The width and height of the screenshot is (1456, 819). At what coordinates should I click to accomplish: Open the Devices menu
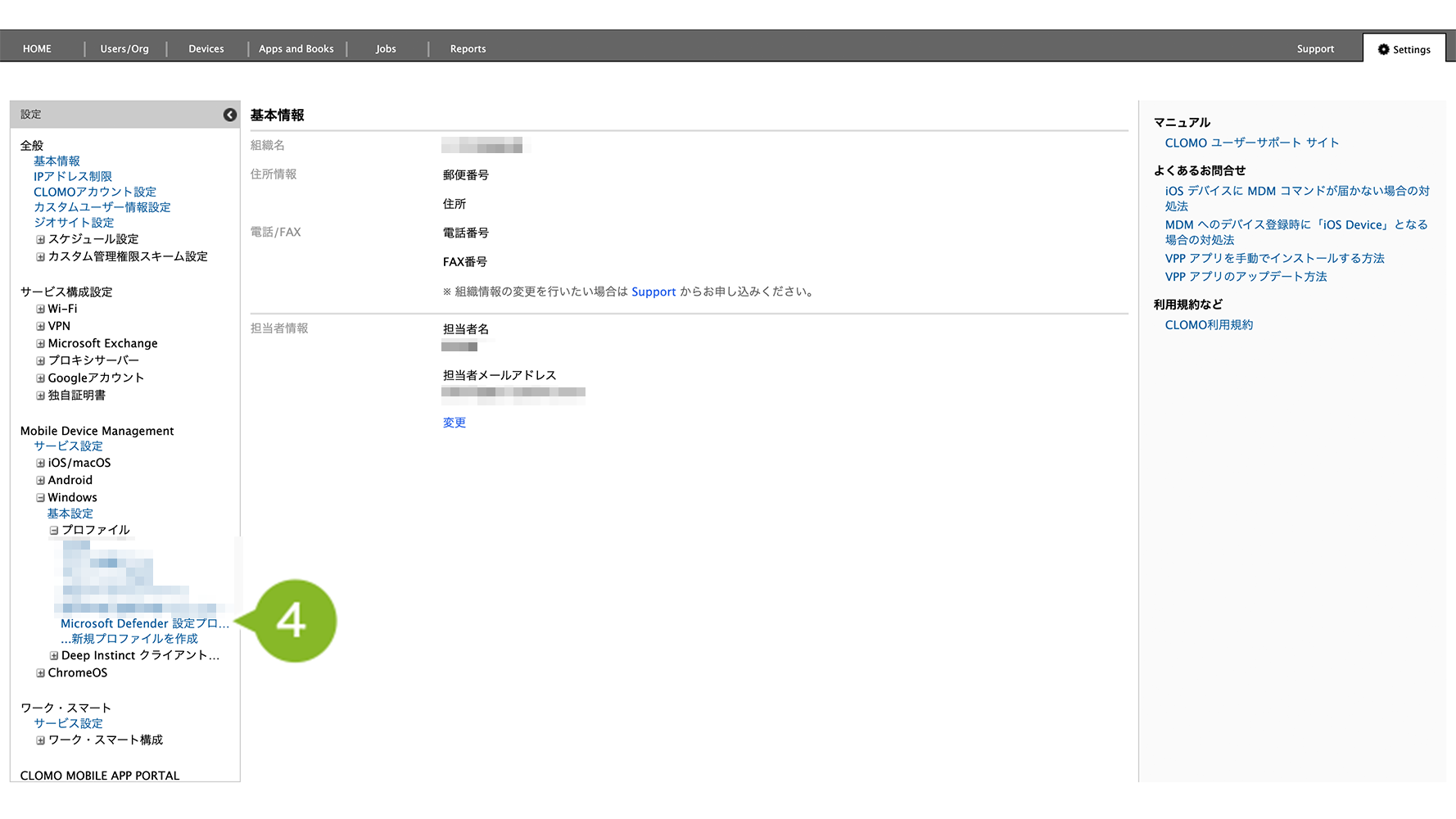click(x=206, y=49)
